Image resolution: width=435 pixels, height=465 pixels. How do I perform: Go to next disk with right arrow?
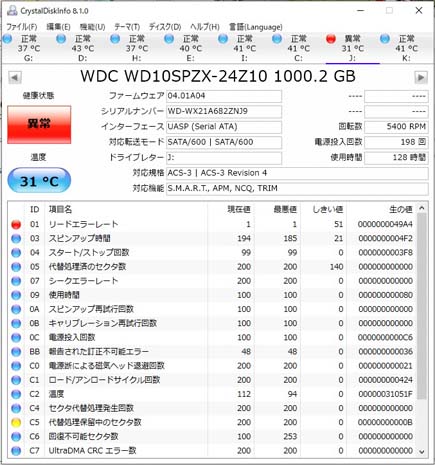(421, 78)
